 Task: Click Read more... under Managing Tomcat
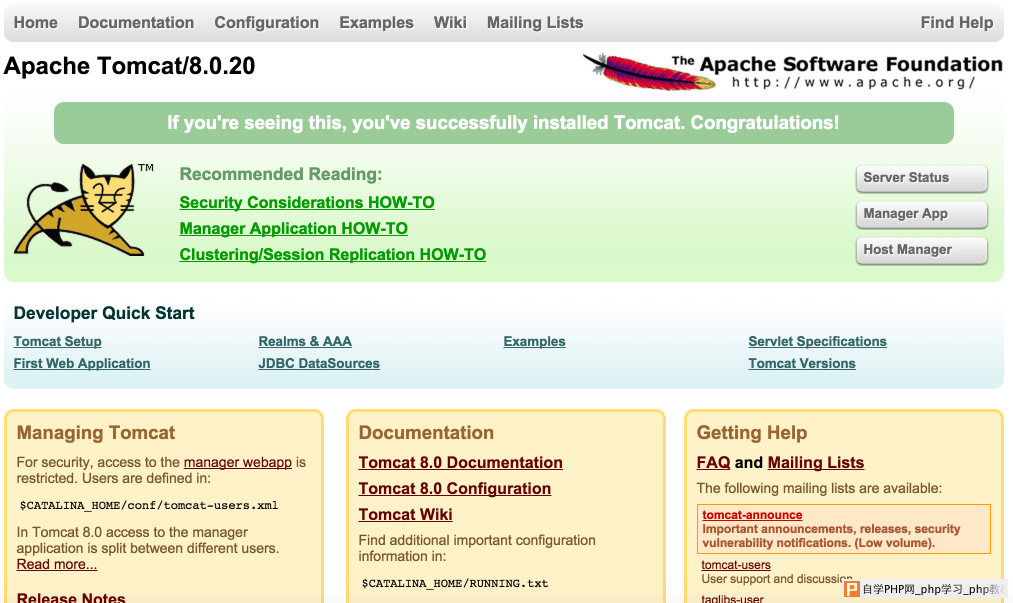pos(57,564)
